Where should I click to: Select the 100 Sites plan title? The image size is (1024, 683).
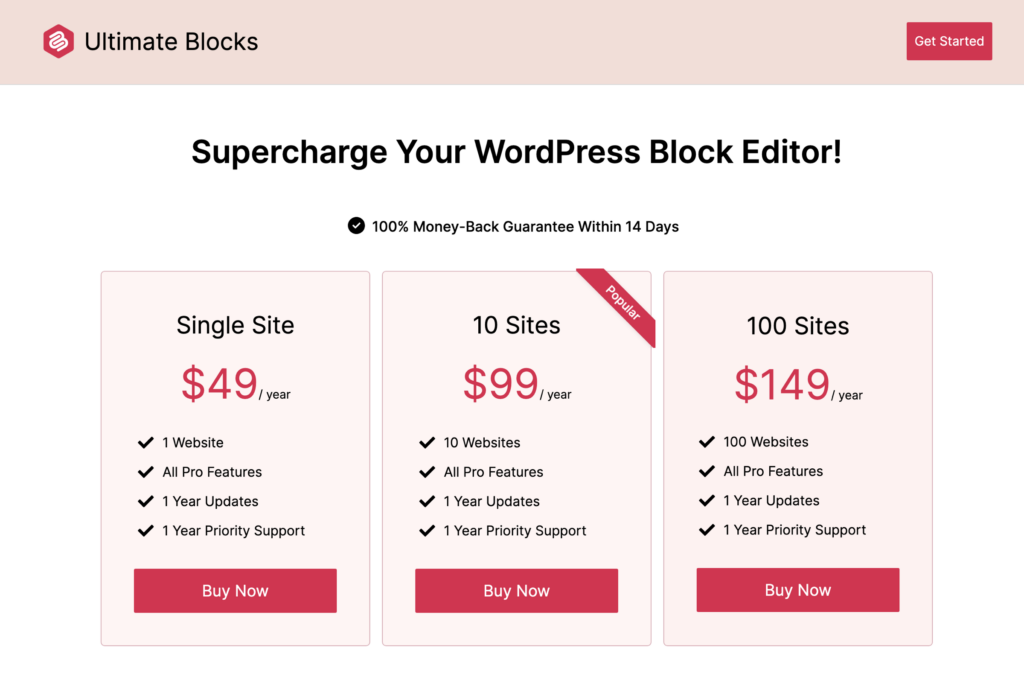(797, 326)
